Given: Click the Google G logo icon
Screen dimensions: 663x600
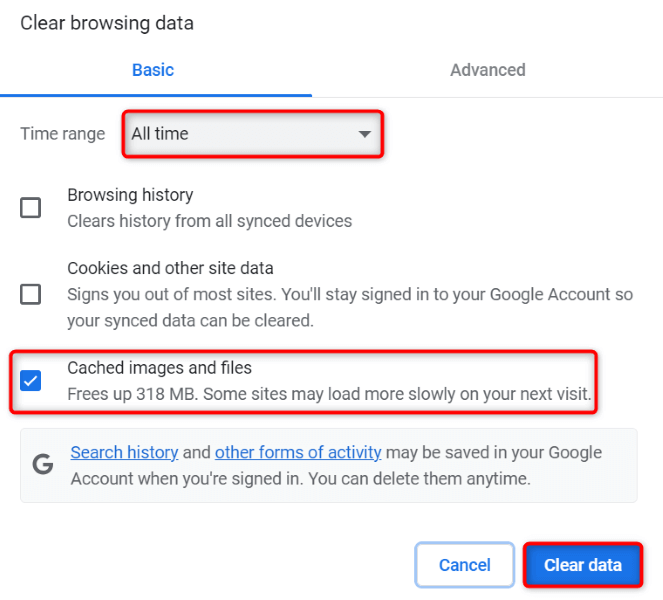Looking at the screenshot, I should point(43,465).
